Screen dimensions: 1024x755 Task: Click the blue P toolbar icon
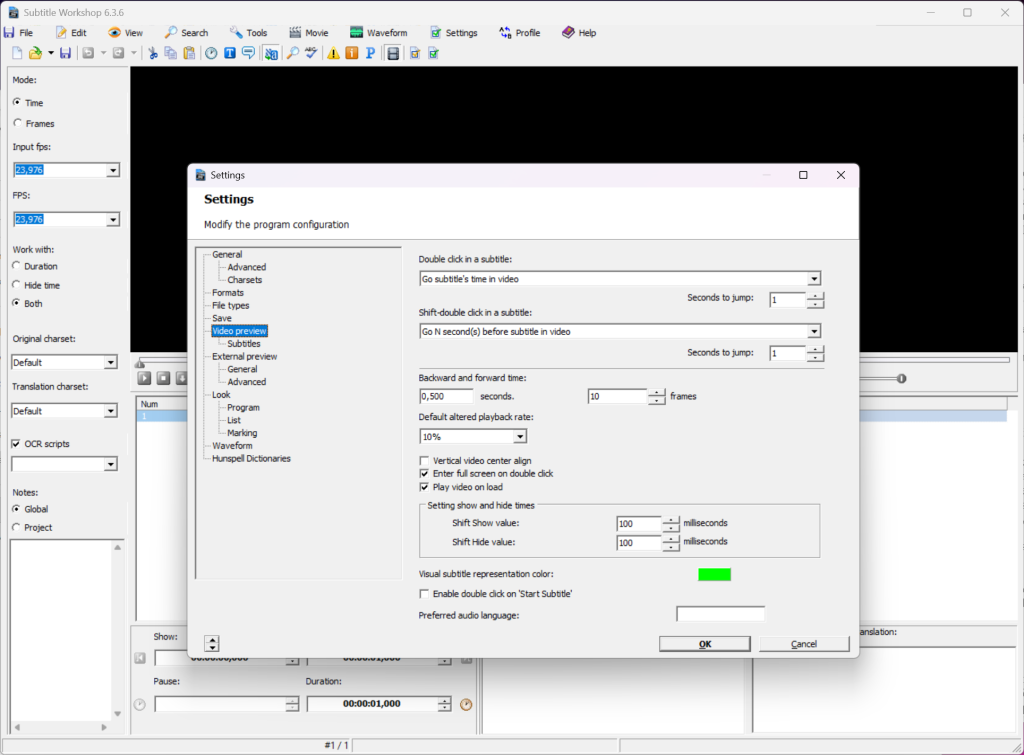(x=370, y=54)
